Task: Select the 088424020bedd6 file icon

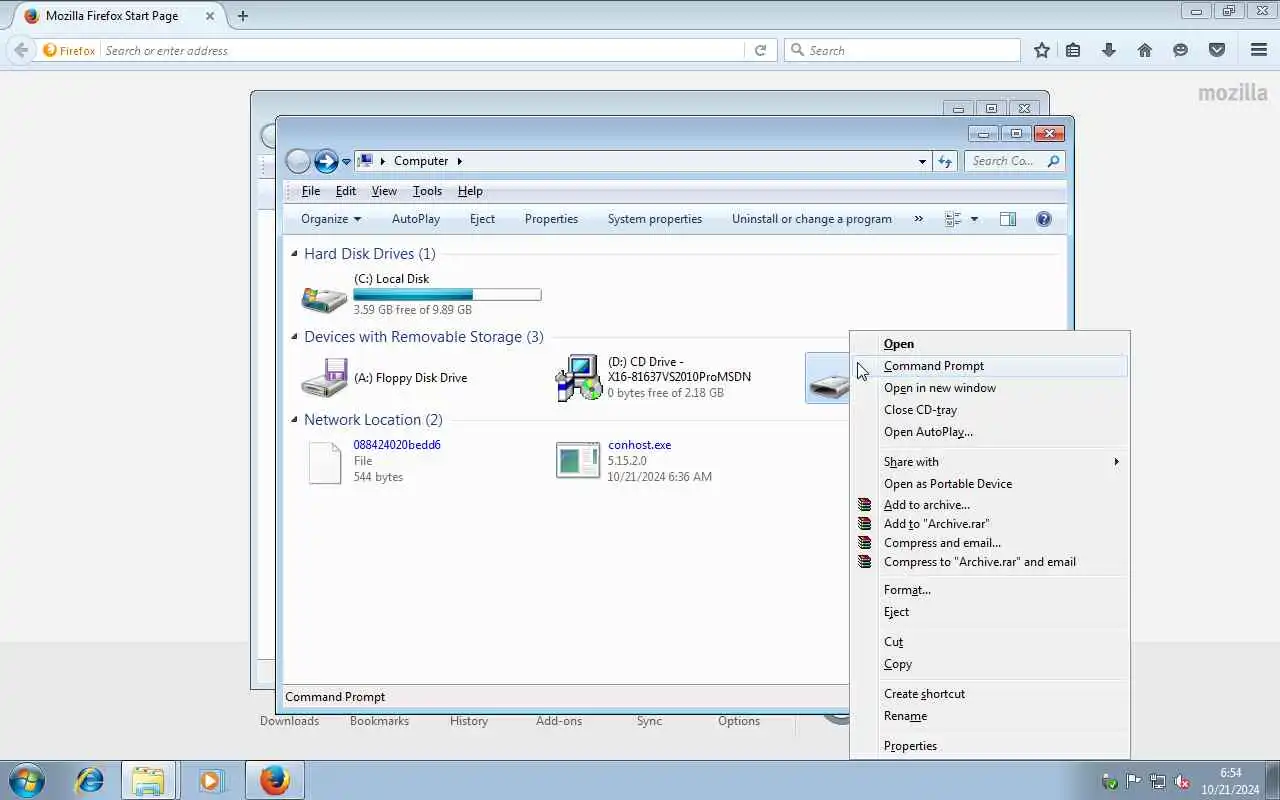Action: click(x=325, y=463)
